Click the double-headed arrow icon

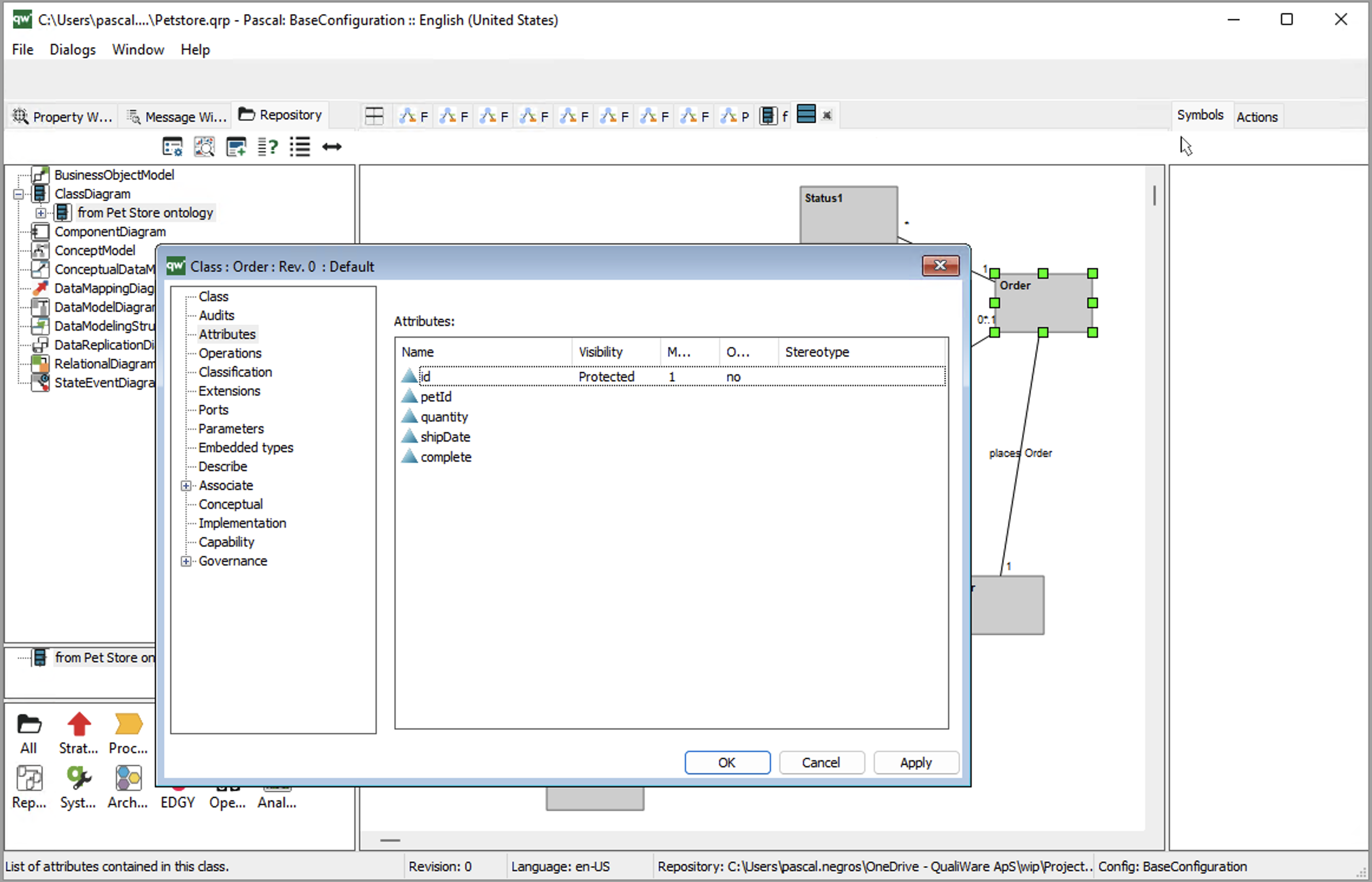(x=332, y=147)
